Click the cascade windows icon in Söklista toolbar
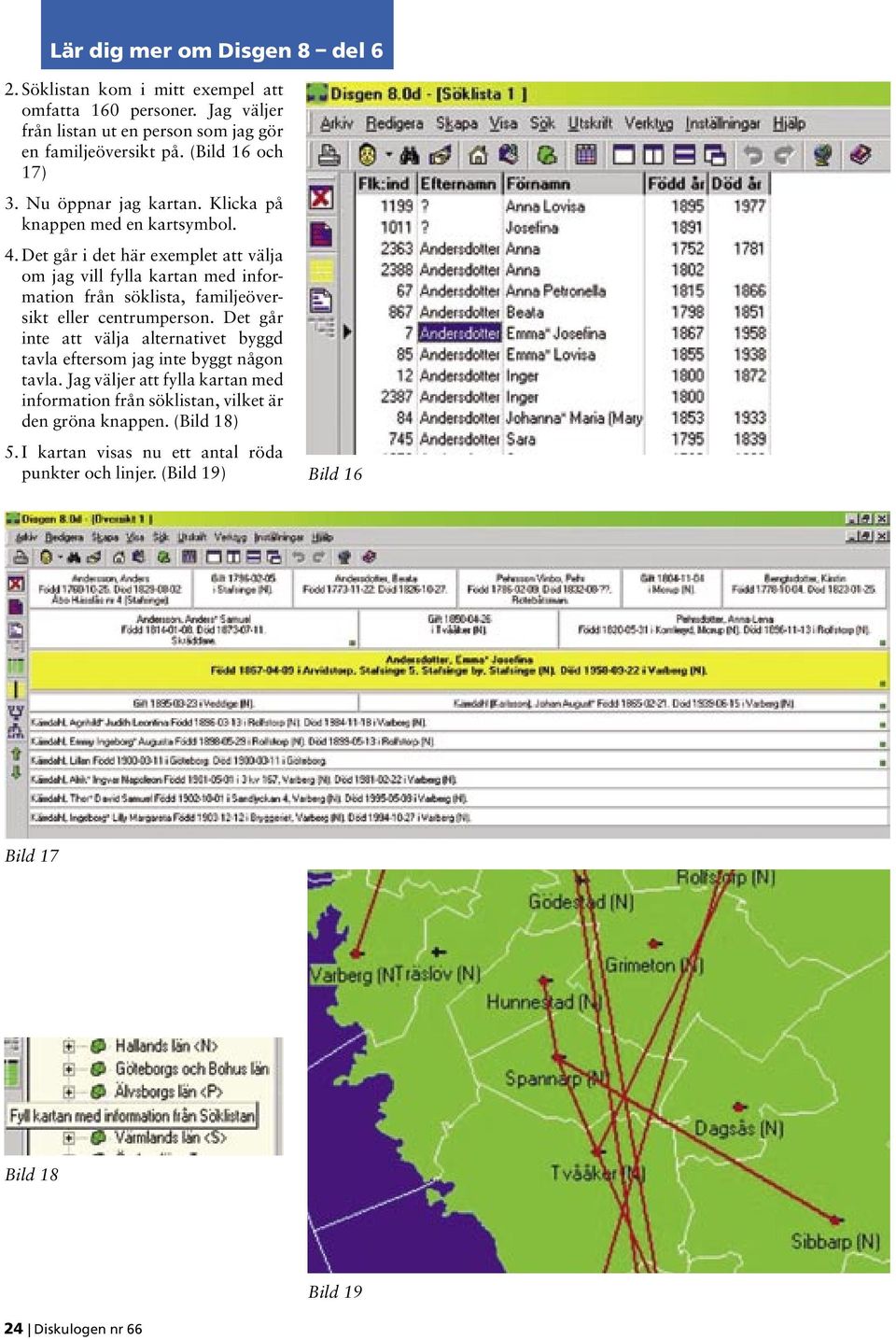The width and height of the screenshot is (896, 1340). pos(715,155)
